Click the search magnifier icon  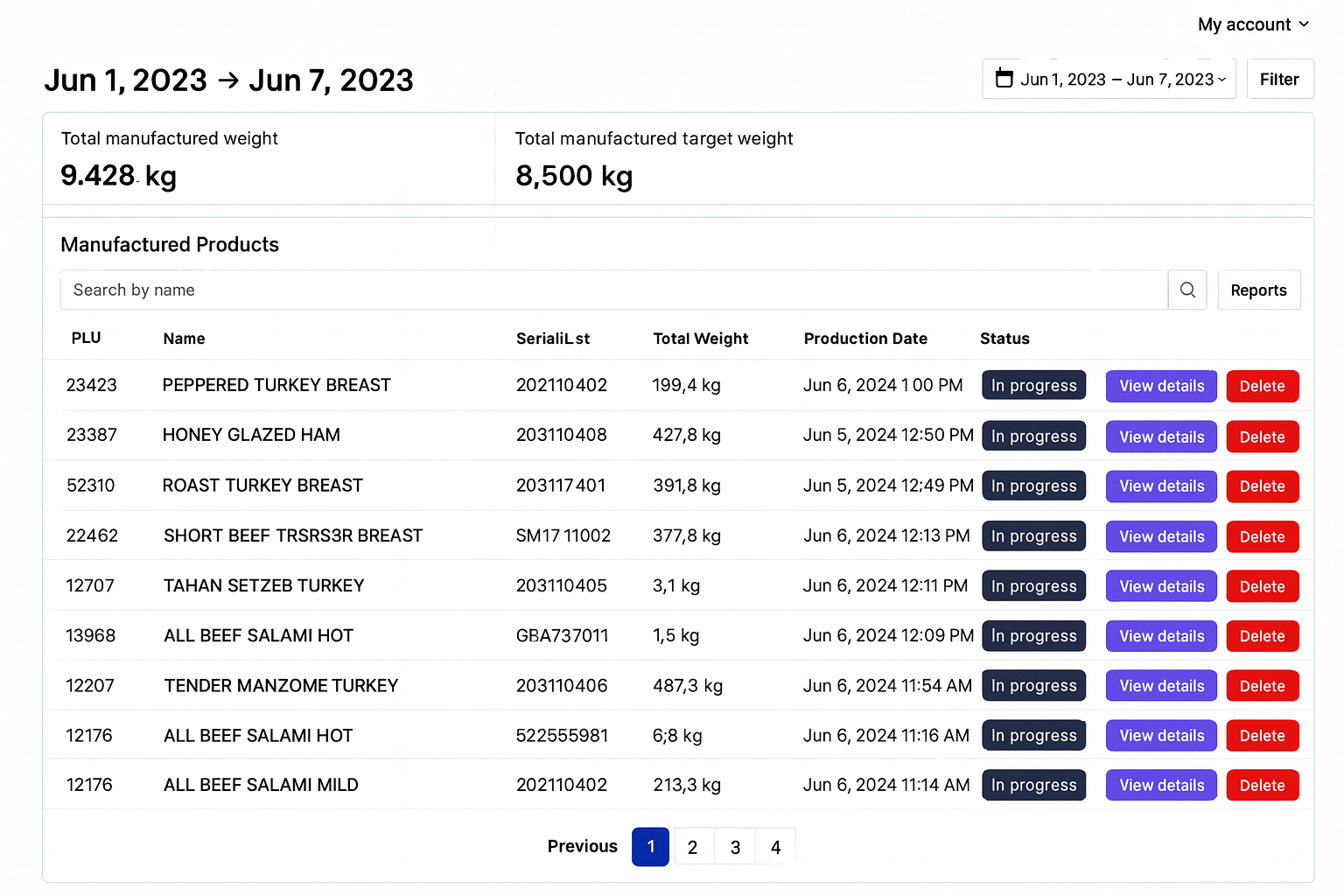[1186, 290]
